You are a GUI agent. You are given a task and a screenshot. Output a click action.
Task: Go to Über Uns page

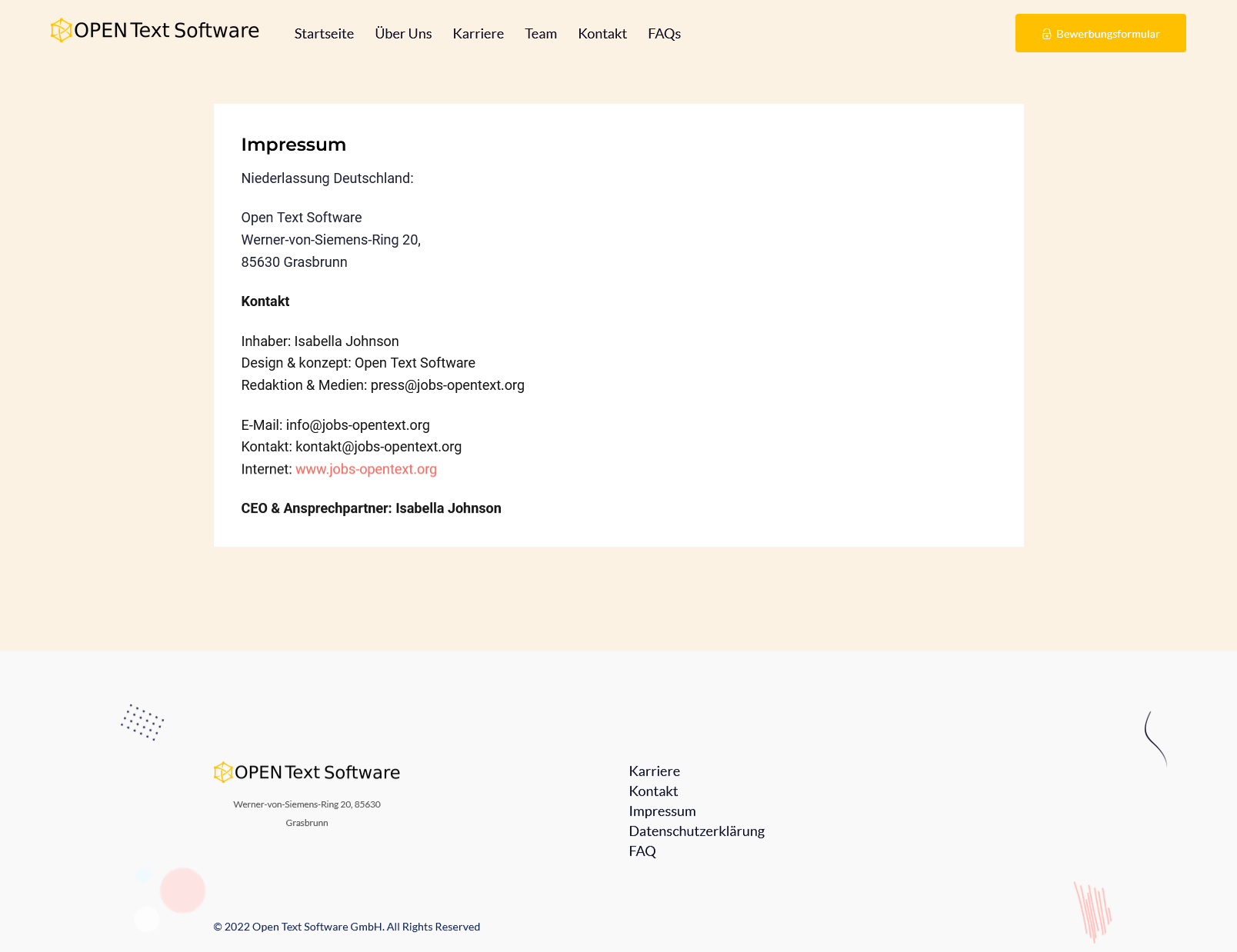[403, 34]
